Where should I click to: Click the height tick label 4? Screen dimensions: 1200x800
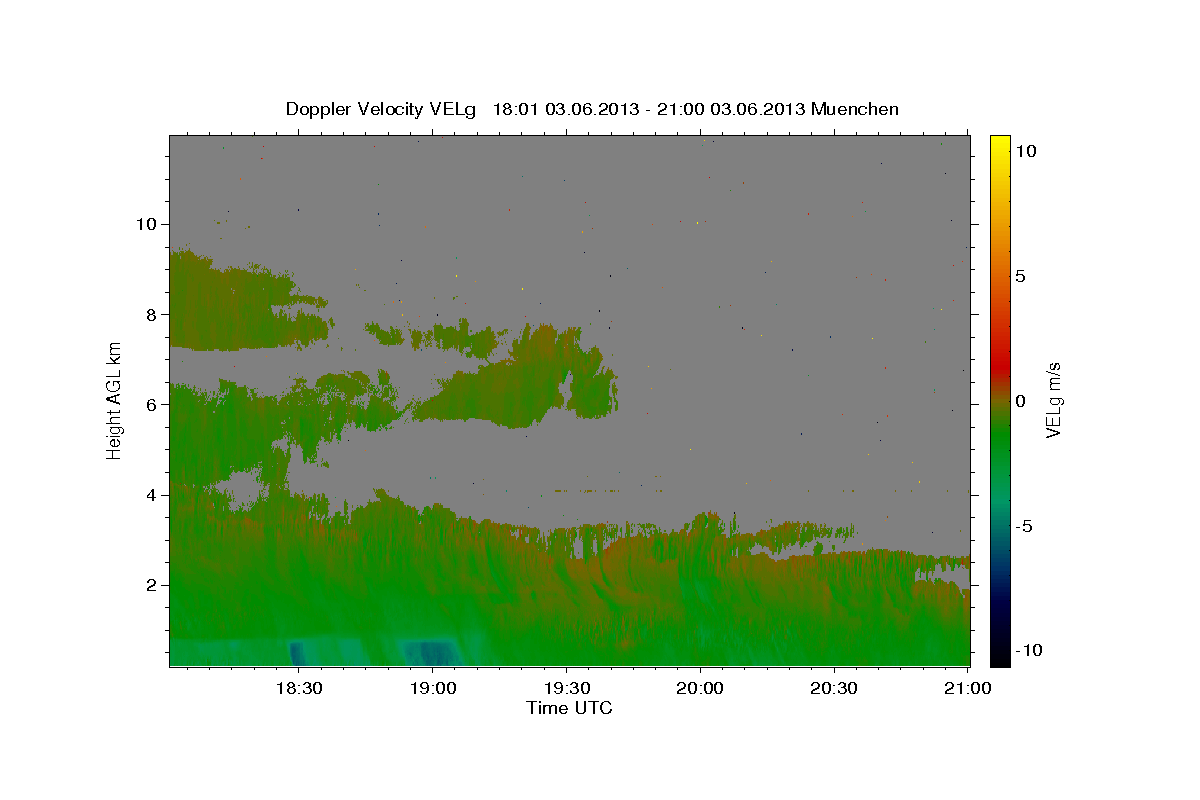coord(151,495)
